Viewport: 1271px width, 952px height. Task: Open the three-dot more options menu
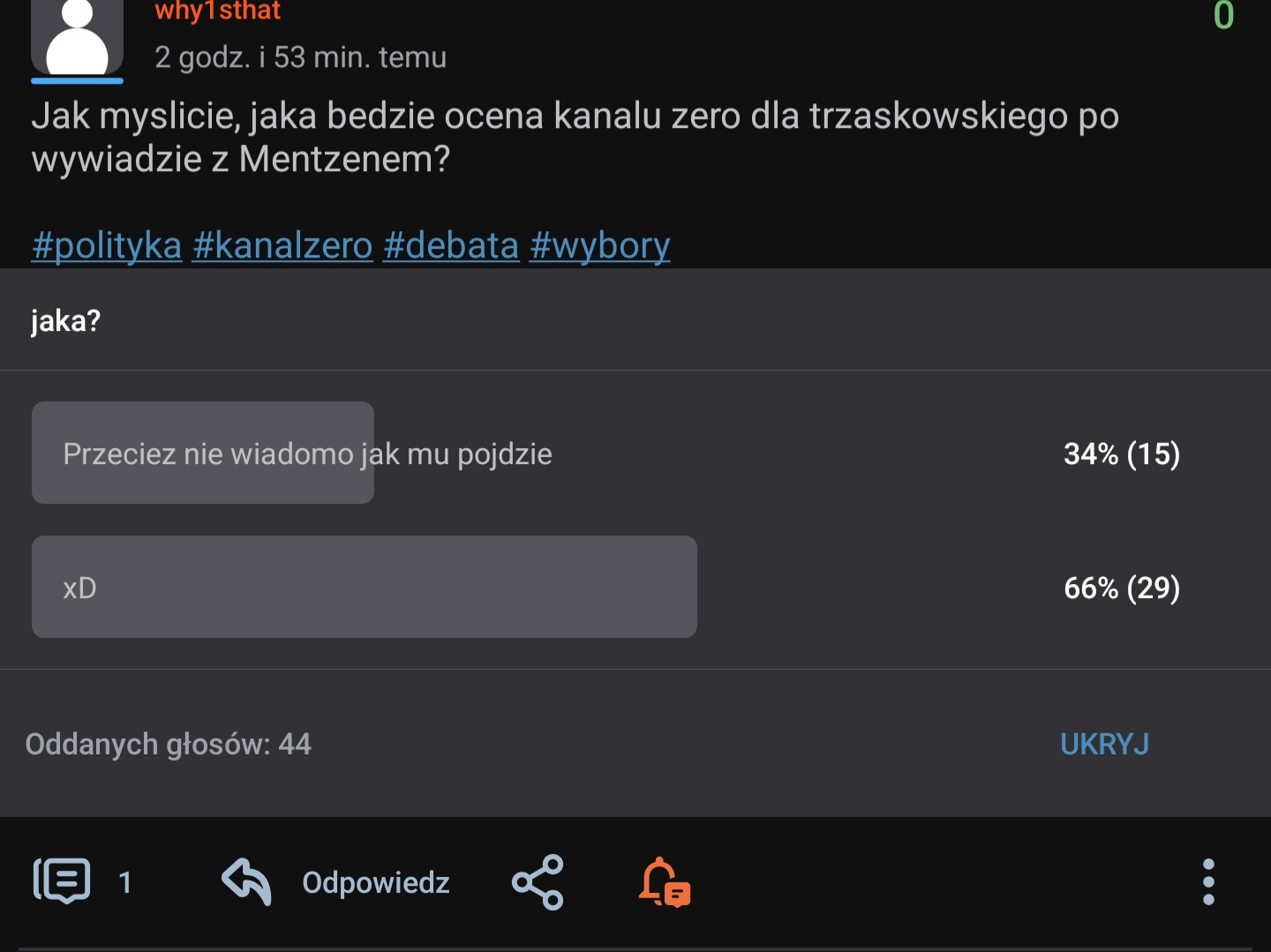coord(1208,881)
